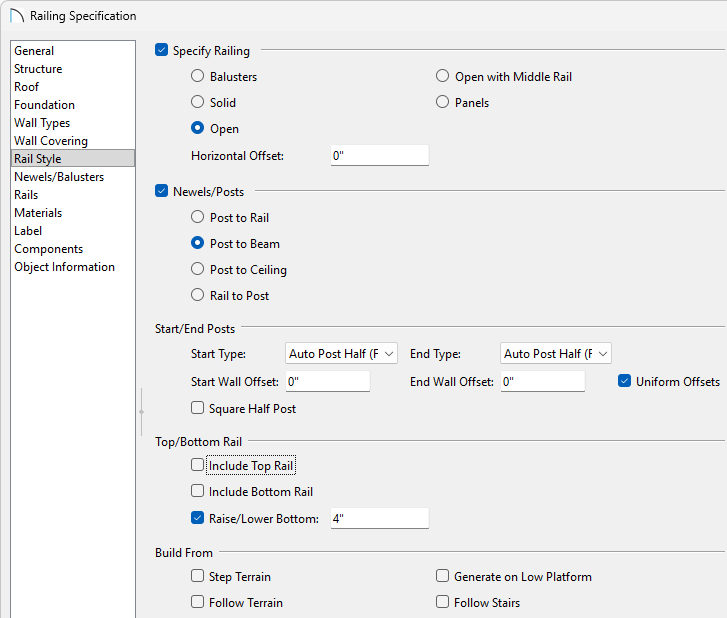This screenshot has width=727, height=618.
Task: Open the Start Type dropdown
Action: (x=341, y=354)
